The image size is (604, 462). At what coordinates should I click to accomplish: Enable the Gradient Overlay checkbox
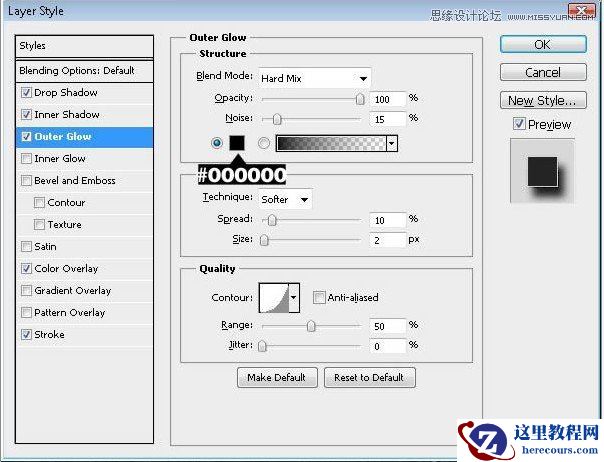[x=26, y=290]
